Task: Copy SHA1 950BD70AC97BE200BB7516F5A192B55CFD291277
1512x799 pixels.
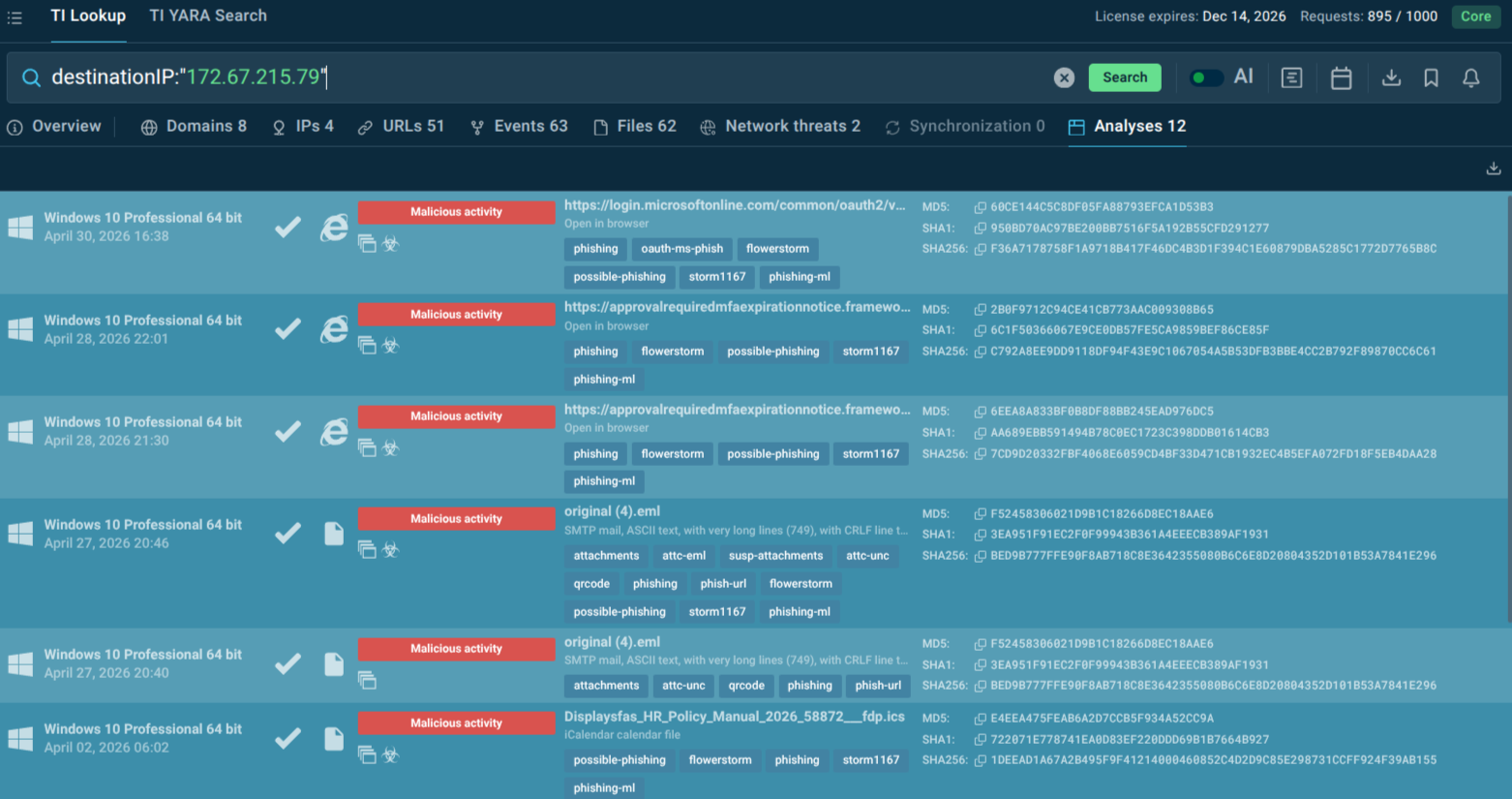Action: click(980, 229)
